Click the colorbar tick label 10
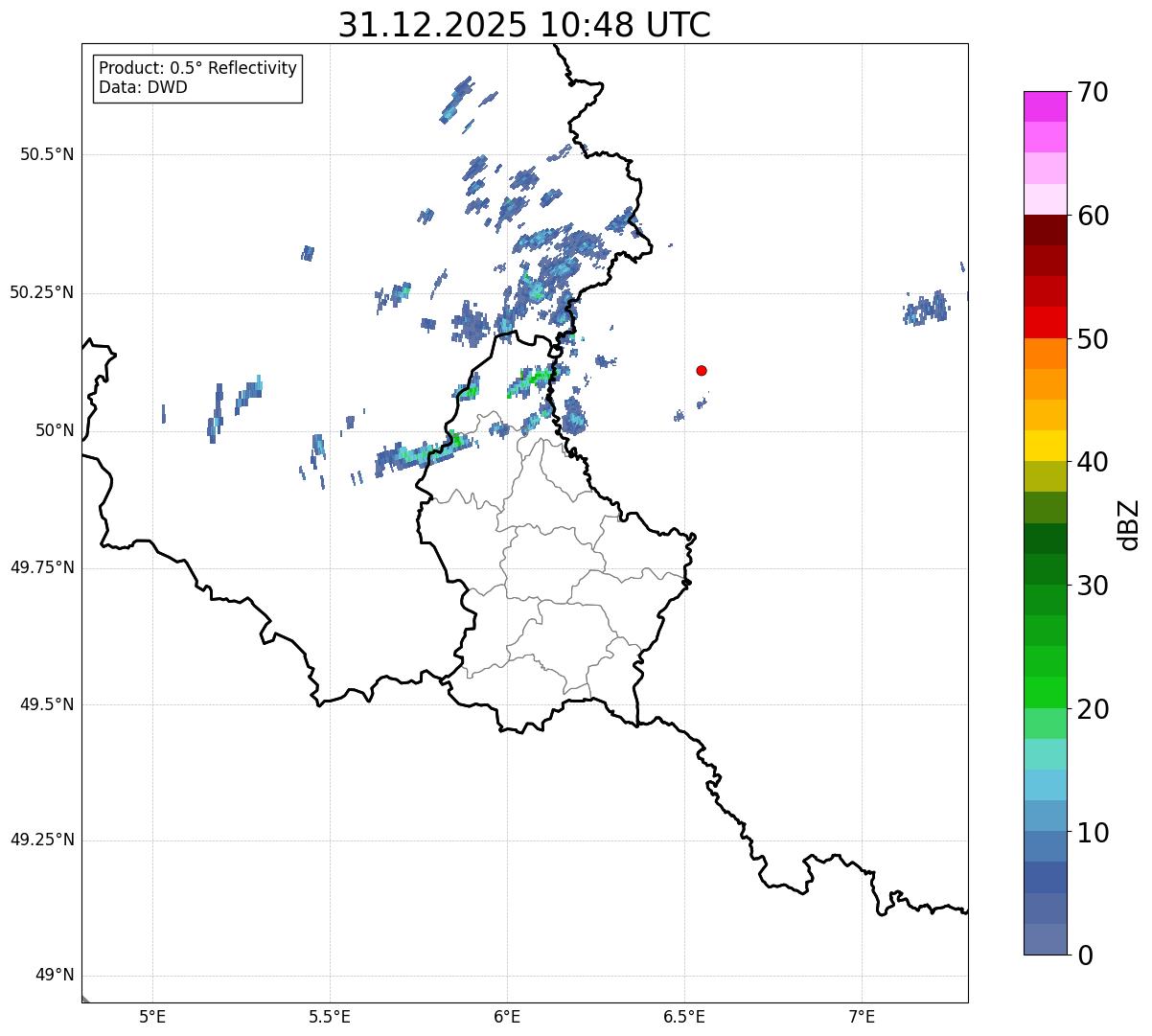The image size is (1152, 1036). click(1093, 832)
